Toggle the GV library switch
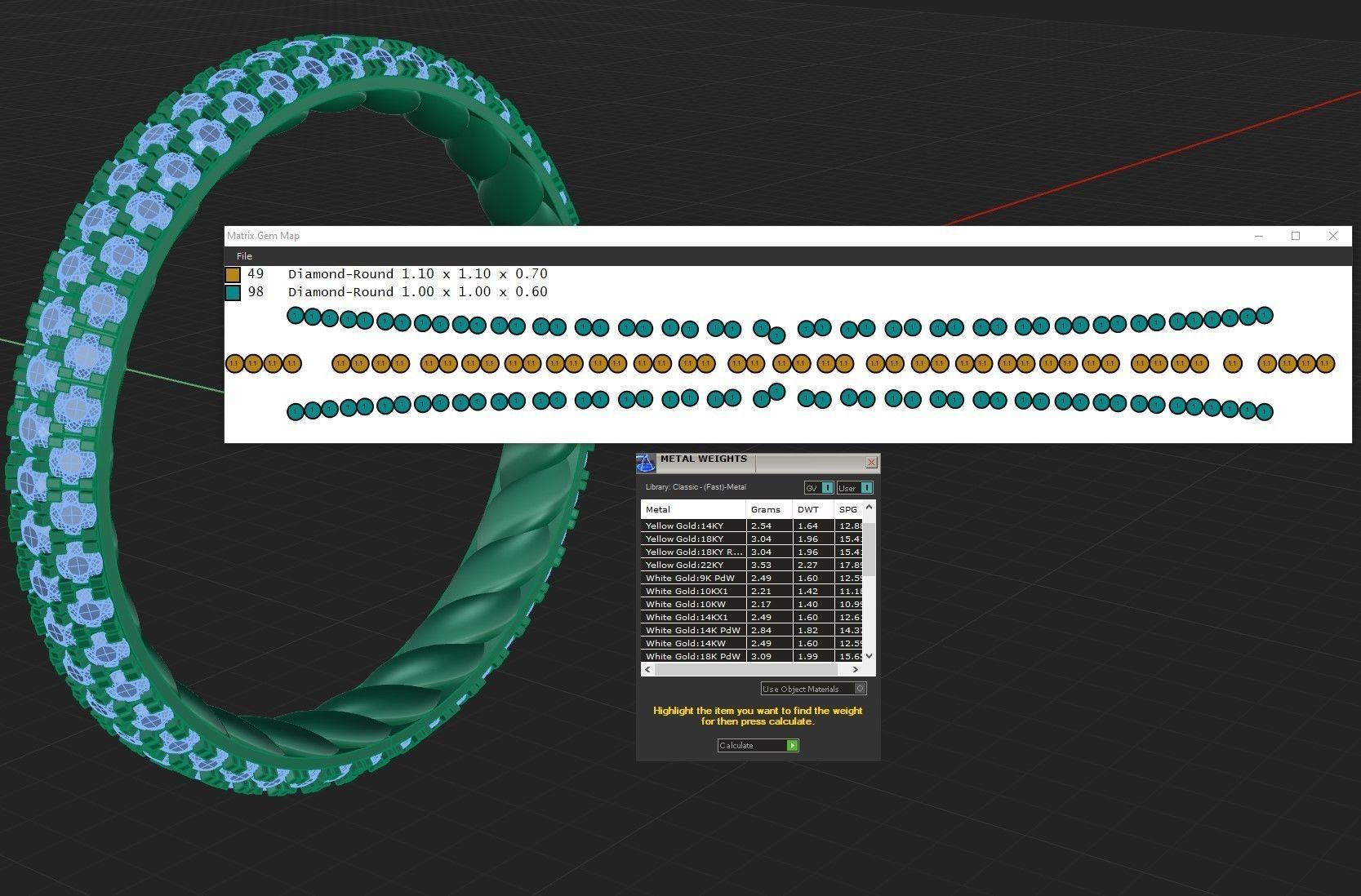 pyautogui.click(x=819, y=488)
